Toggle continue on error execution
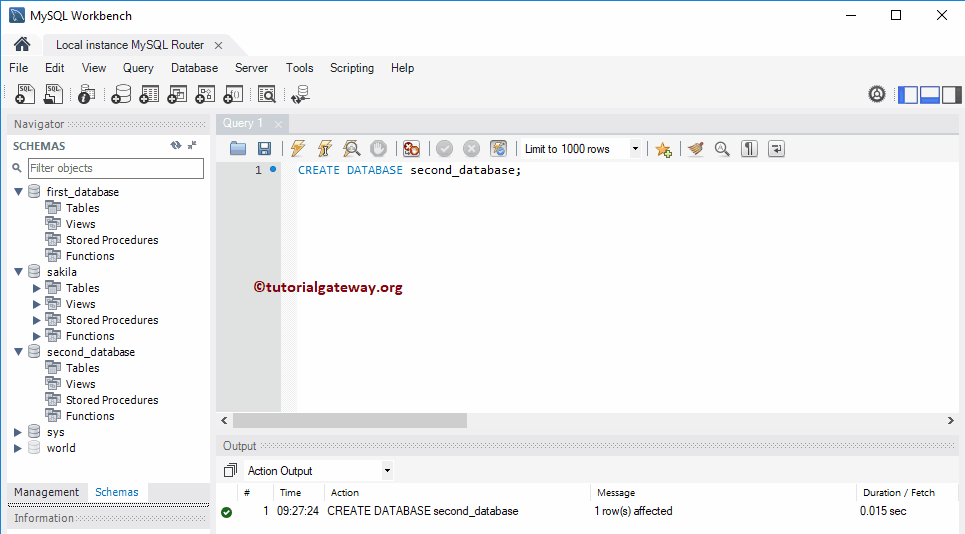The height and width of the screenshot is (534, 965). pyautogui.click(x=411, y=148)
